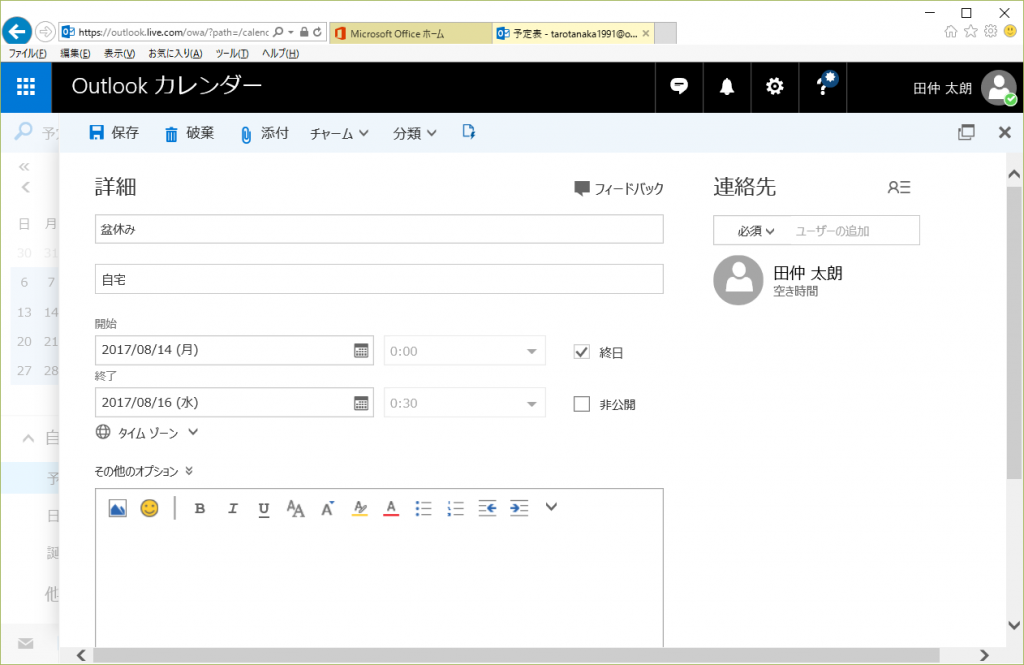Open the notifications bell
Viewport: 1024px width, 665px height.
click(x=727, y=86)
